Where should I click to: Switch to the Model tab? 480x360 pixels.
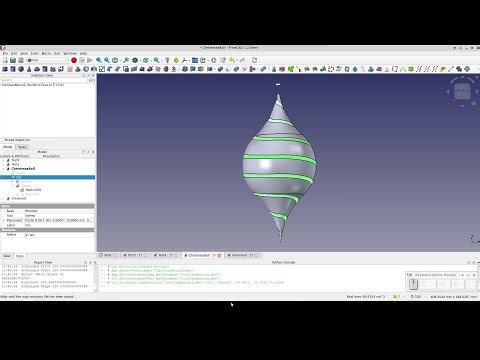pyautogui.click(x=7, y=147)
